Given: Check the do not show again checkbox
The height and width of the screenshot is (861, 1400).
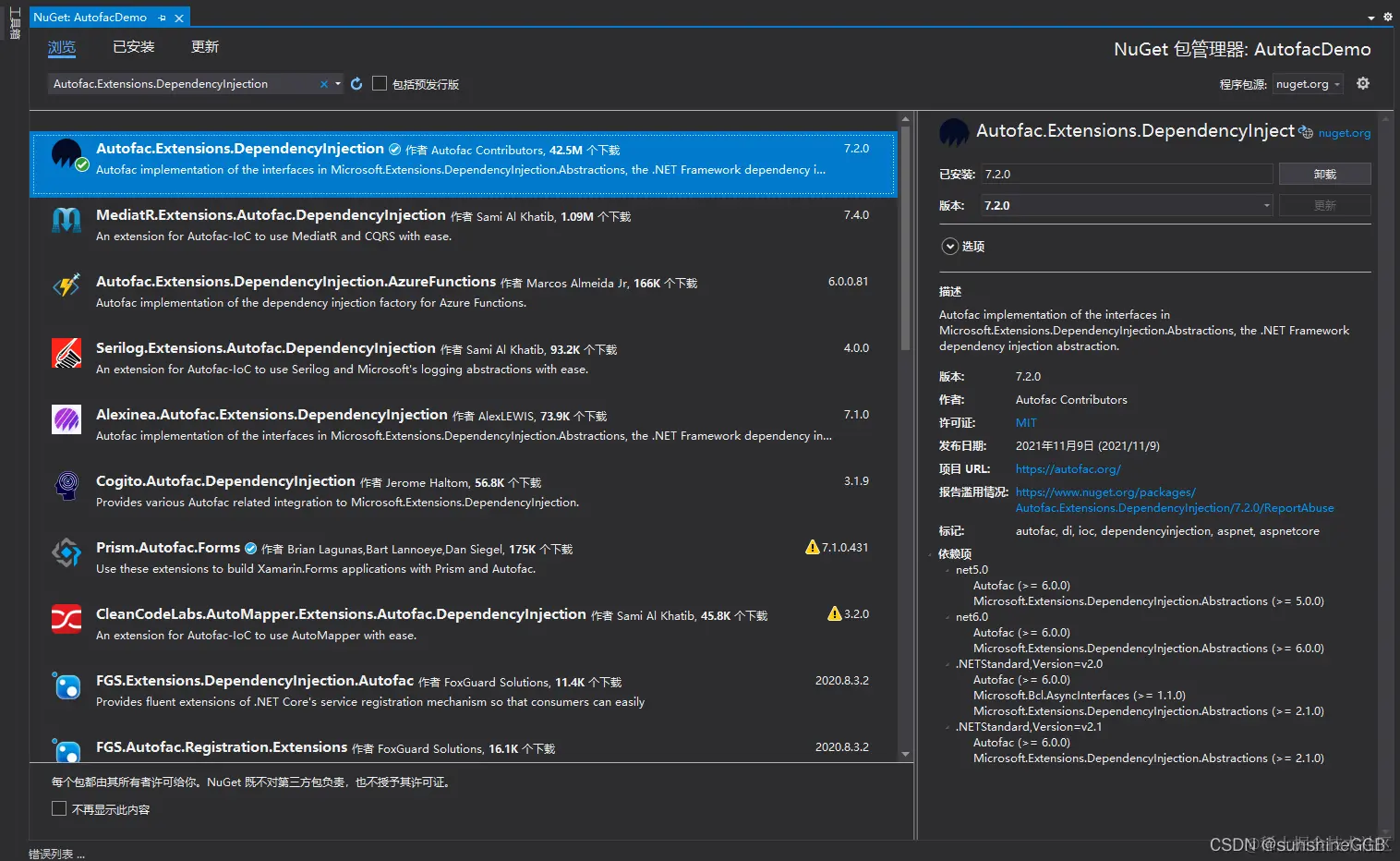Looking at the screenshot, I should coord(59,808).
